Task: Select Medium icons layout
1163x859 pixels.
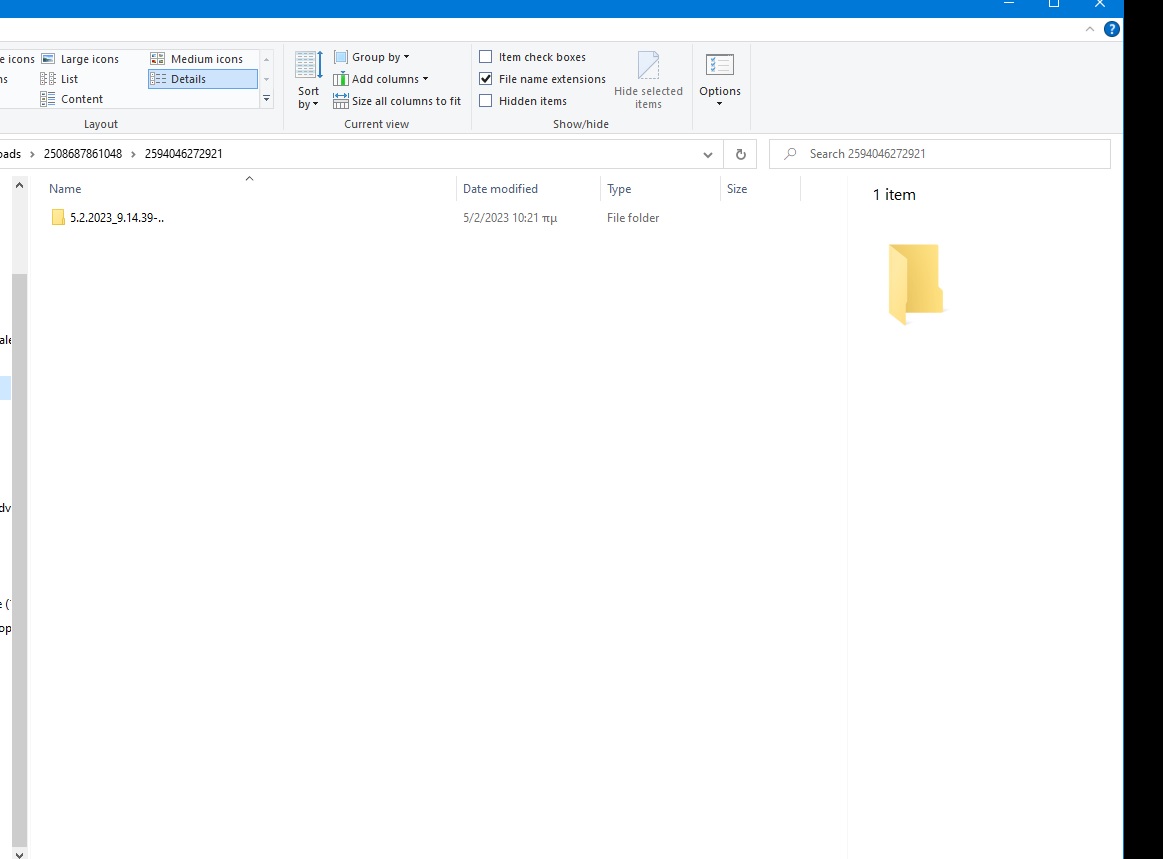Action: (206, 59)
